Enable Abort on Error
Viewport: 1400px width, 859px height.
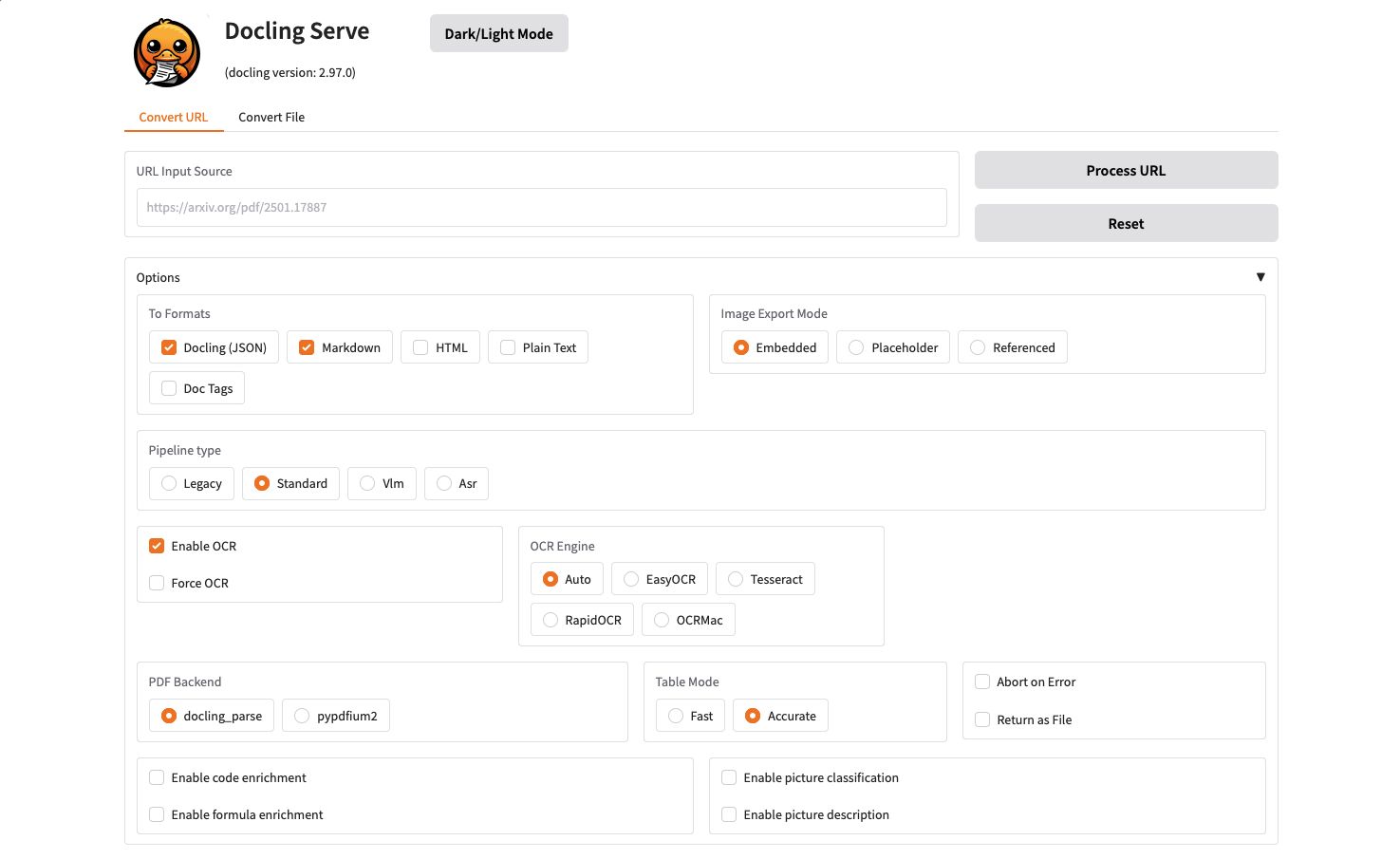(982, 682)
